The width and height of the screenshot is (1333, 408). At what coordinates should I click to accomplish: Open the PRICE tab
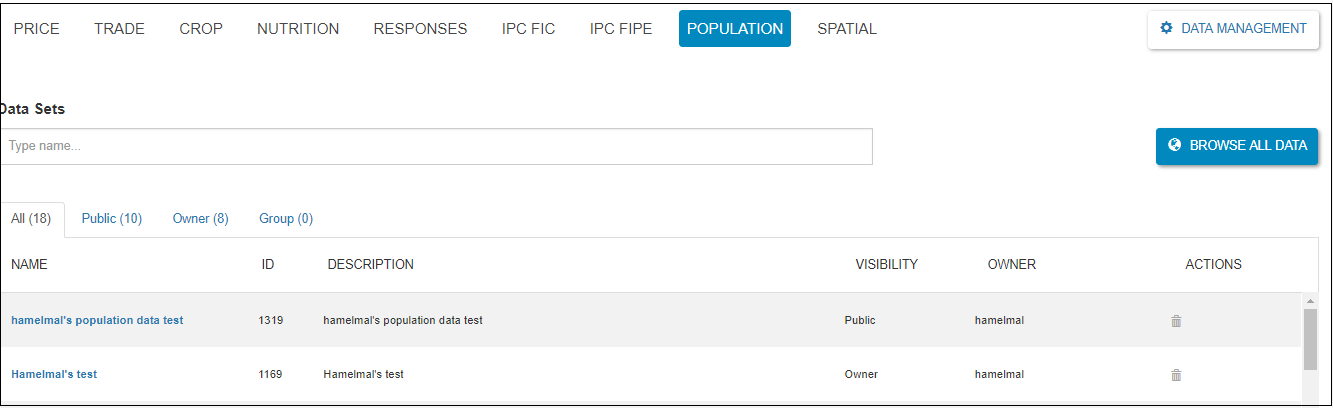tap(37, 29)
